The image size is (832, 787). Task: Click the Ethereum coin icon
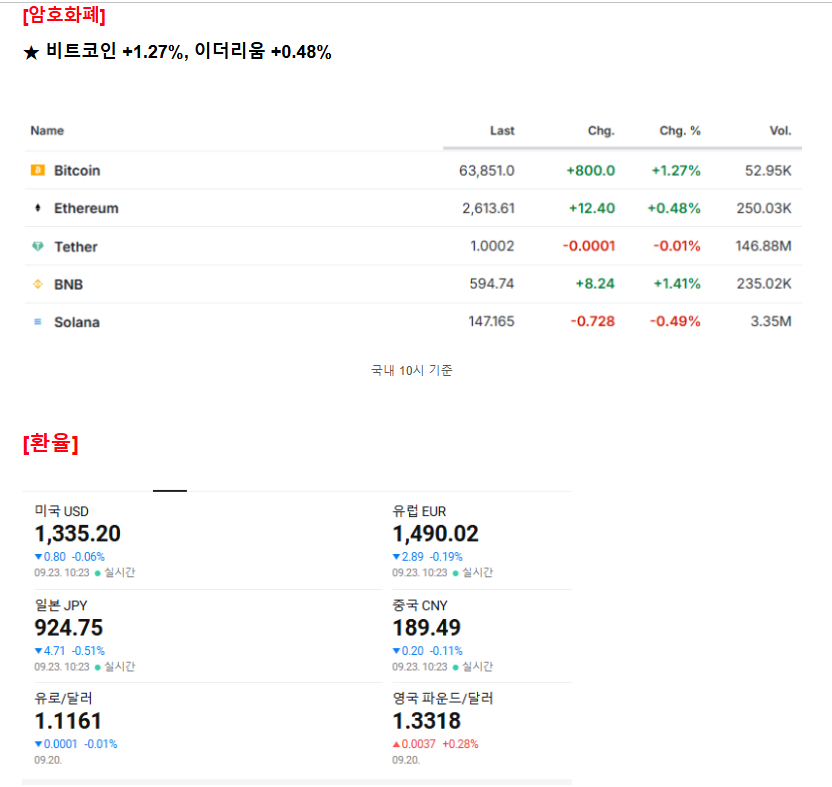pyautogui.click(x=38, y=207)
